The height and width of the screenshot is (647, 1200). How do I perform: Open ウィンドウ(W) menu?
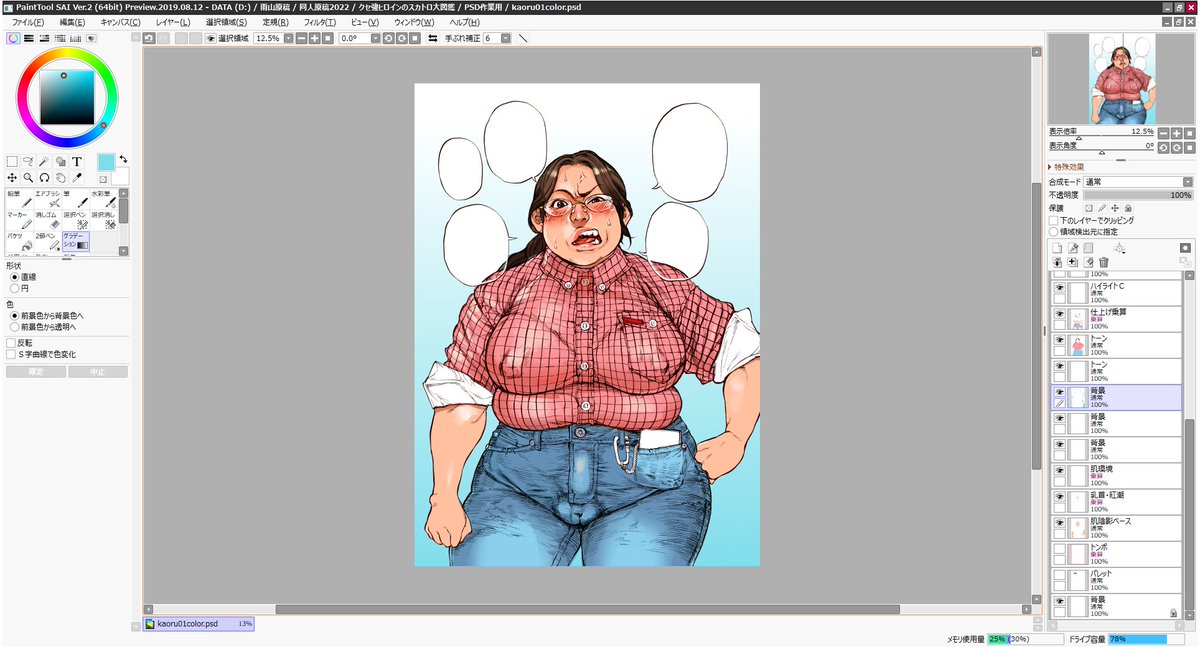[414, 22]
